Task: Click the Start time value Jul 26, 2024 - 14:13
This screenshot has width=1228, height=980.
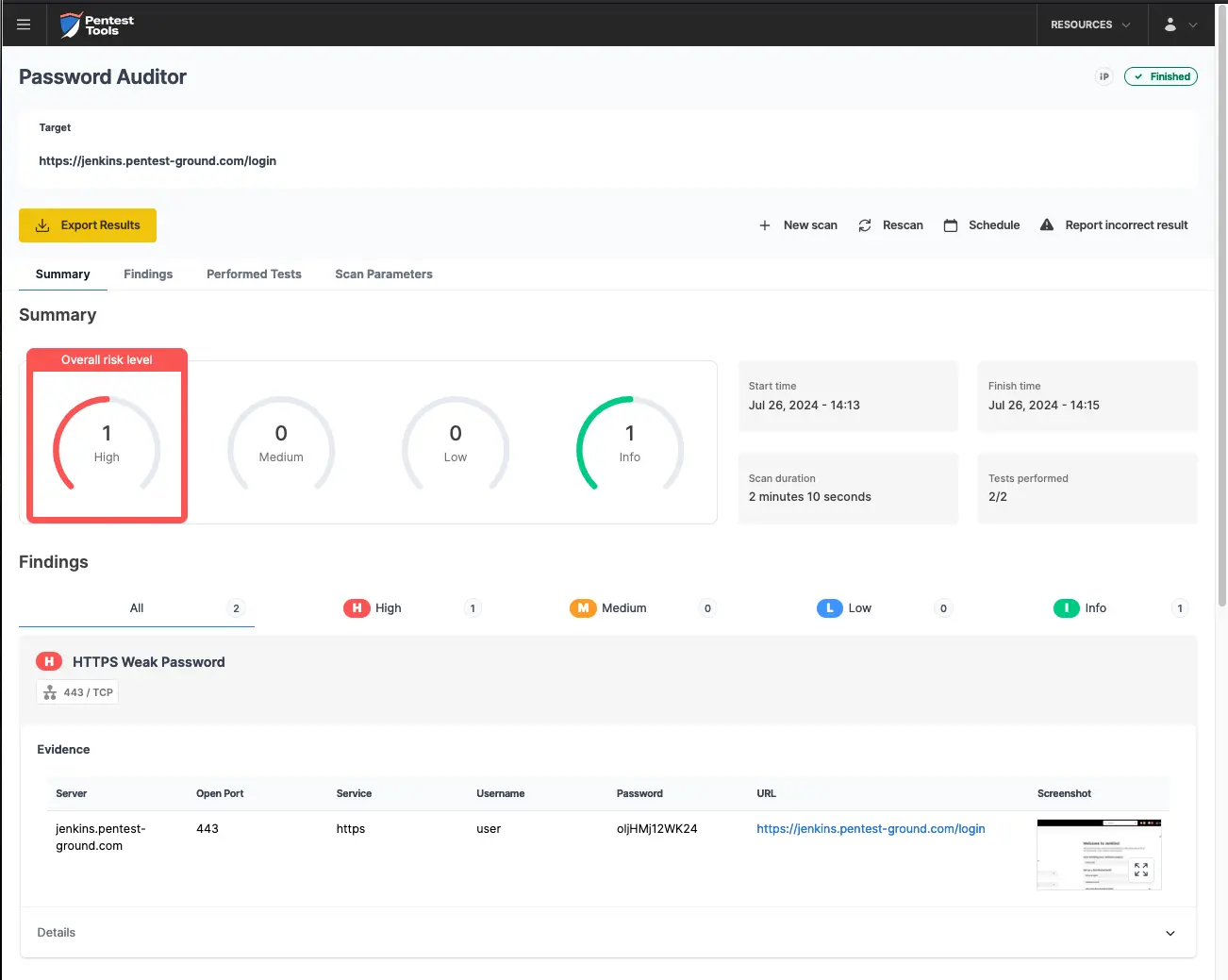Action: pyautogui.click(x=805, y=406)
